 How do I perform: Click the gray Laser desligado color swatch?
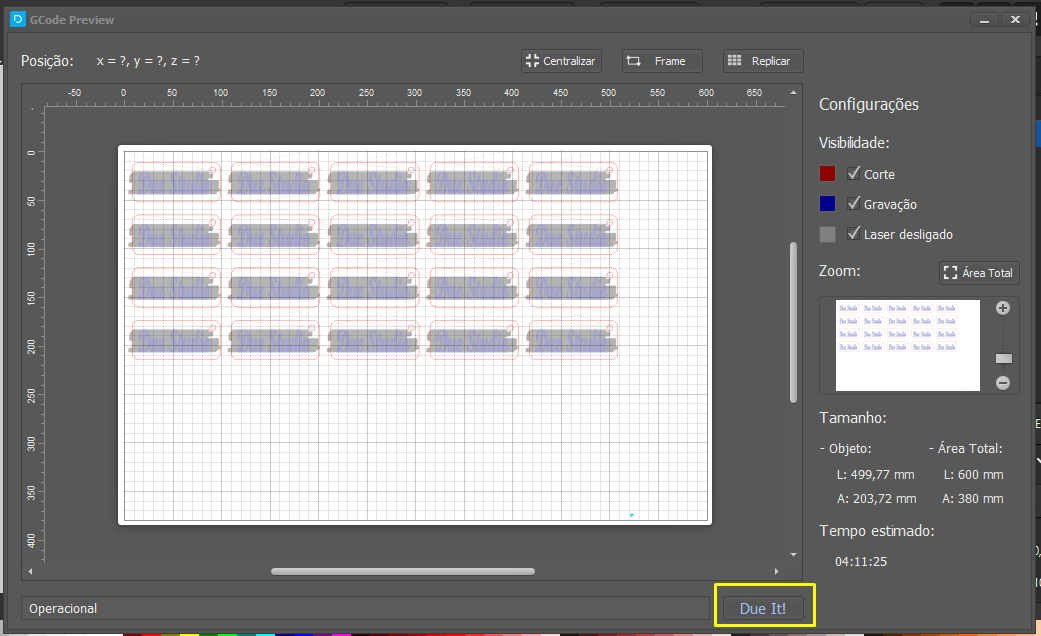coord(827,234)
